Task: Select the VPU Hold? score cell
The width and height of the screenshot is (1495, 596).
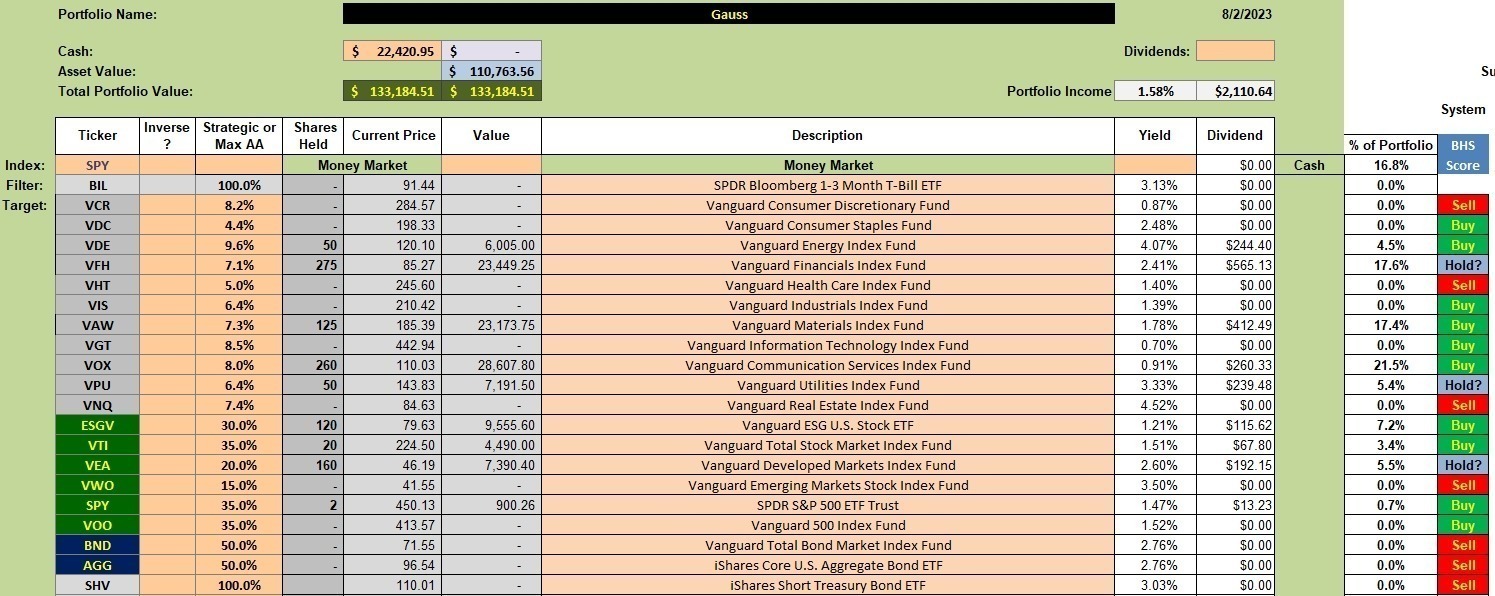Action: coord(1462,385)
